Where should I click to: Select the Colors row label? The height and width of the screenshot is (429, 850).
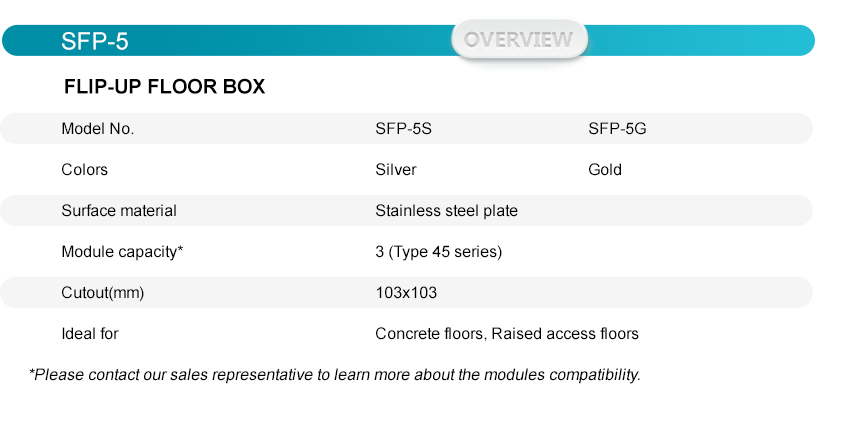click(x=85, y=170)
